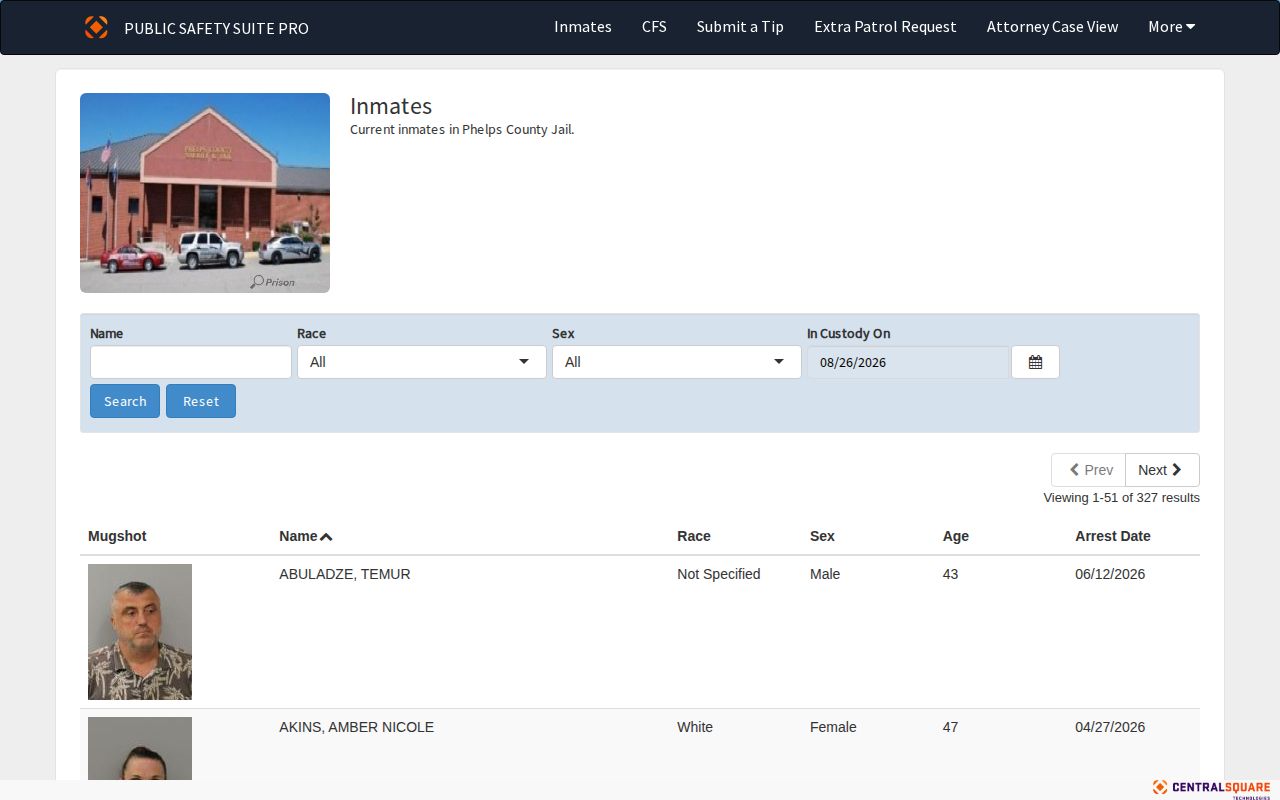Click the Prev pagination button
This screenshot has height=800, width=1280.
(x=1088, y=470)
